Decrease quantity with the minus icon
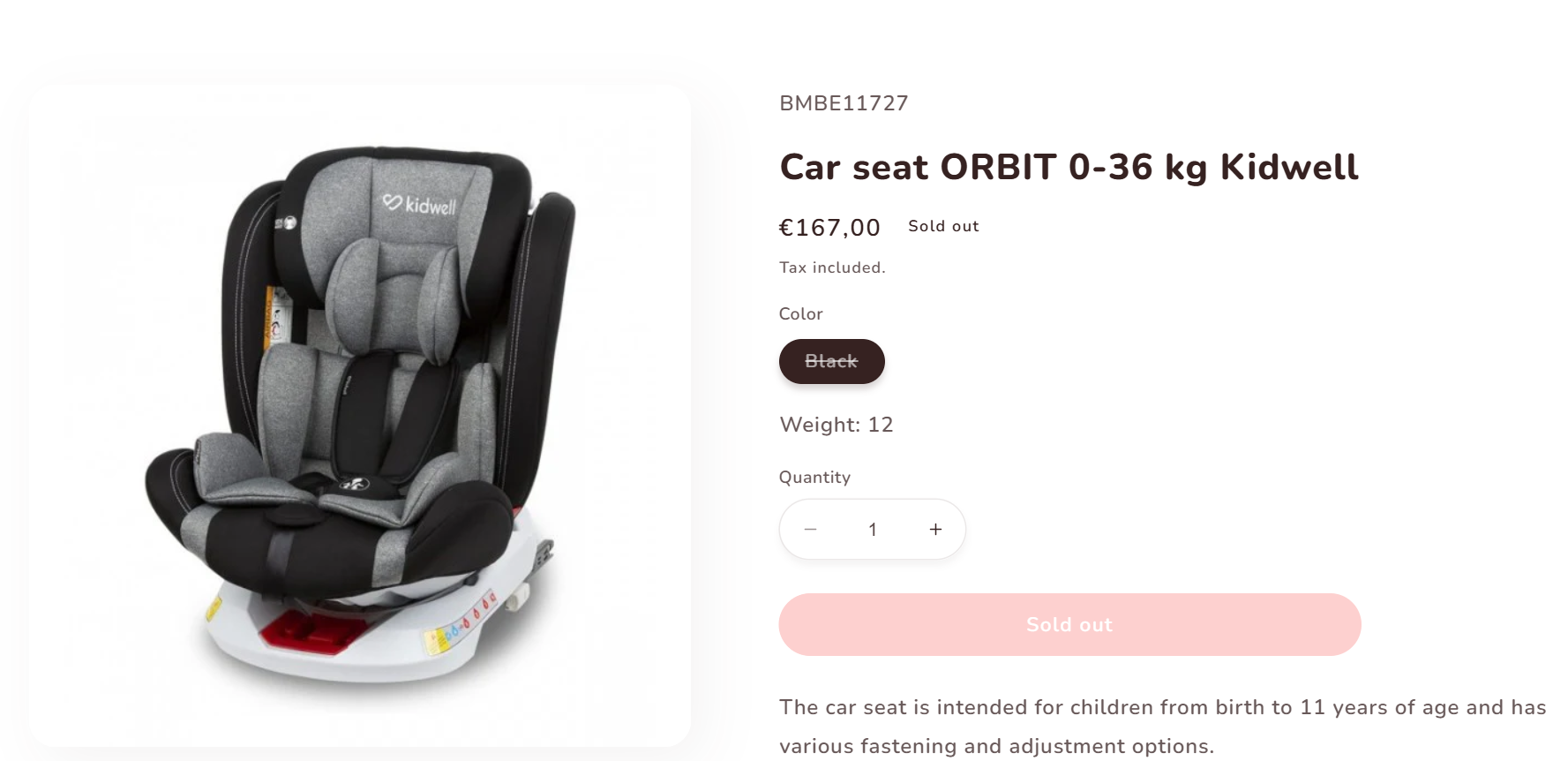This screenshot has height=761, width=1568. click(810, 530)
